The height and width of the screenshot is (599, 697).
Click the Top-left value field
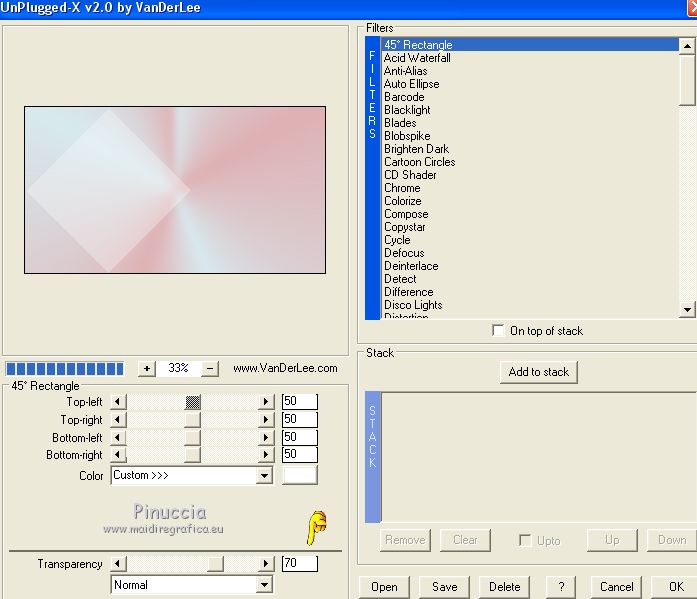(x=300, y=401)
